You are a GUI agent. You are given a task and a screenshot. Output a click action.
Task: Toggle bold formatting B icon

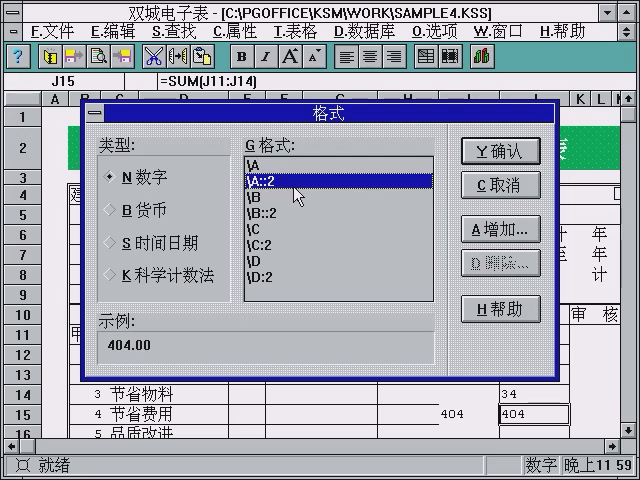[242, 56]
